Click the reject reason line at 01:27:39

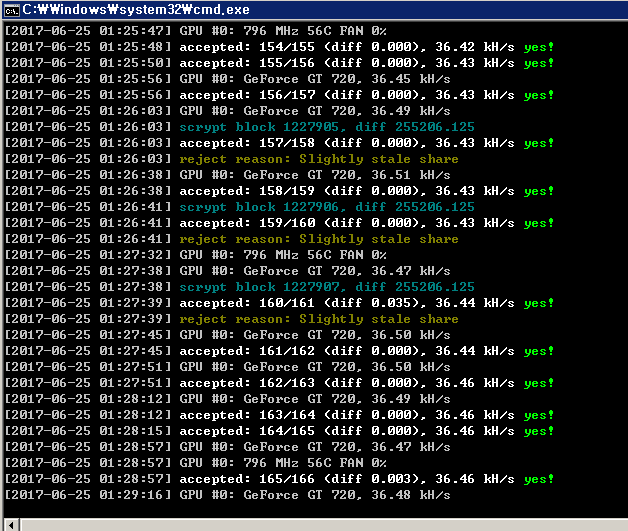[x=231, y=319]
